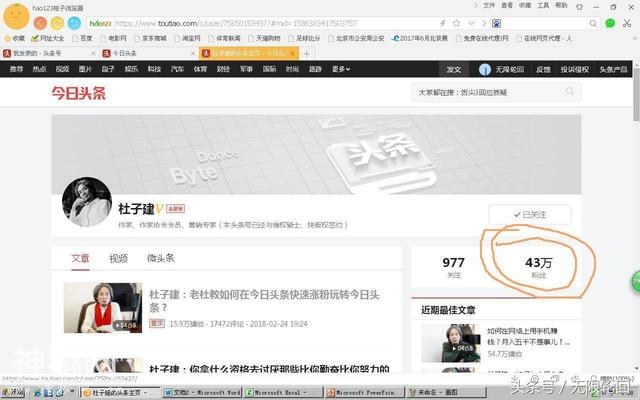Close the 今日头条 browser tab
Screen dimensions: 640x400
193,53
